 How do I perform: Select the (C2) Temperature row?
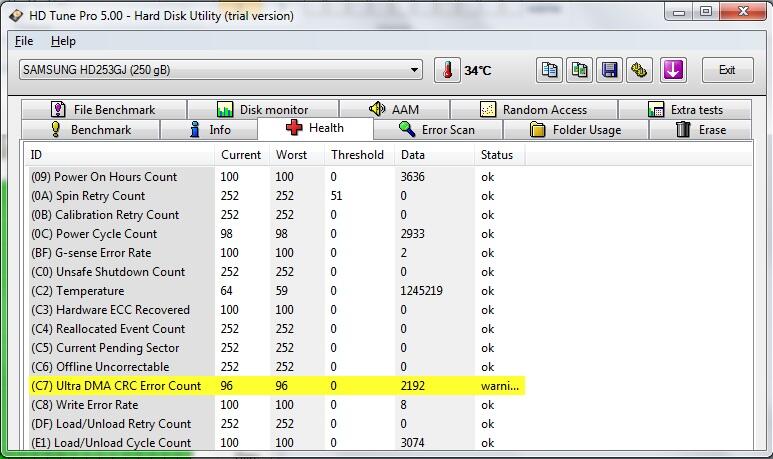tap(275, 290)
